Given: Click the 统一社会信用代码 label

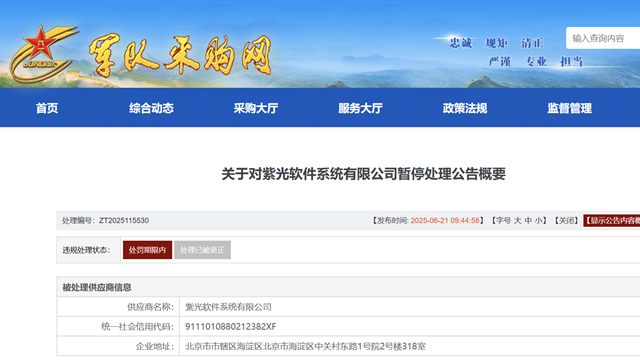Looking at the screenshot, I should click(138, 327).
